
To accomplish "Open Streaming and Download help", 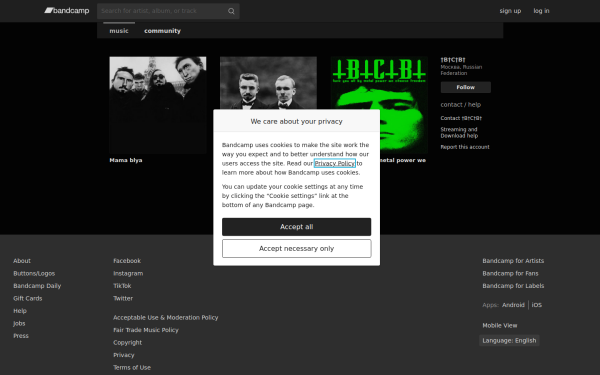I will click(x=459, y=132).
